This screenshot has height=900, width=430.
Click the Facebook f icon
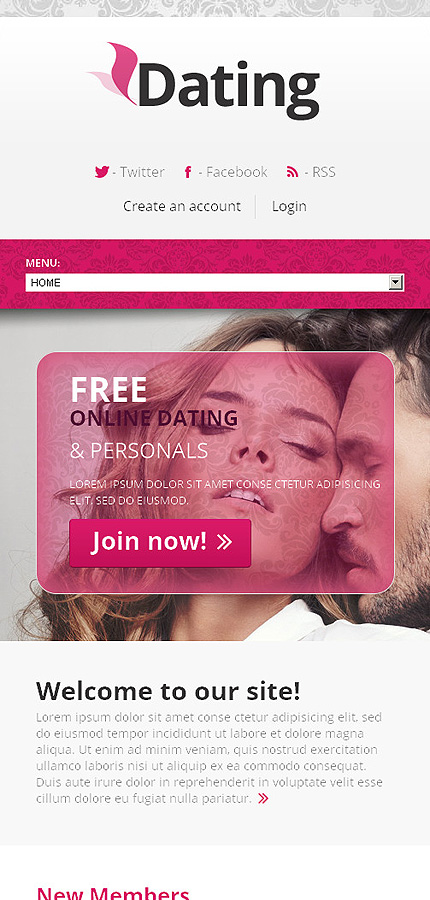[x=188, y=172]
